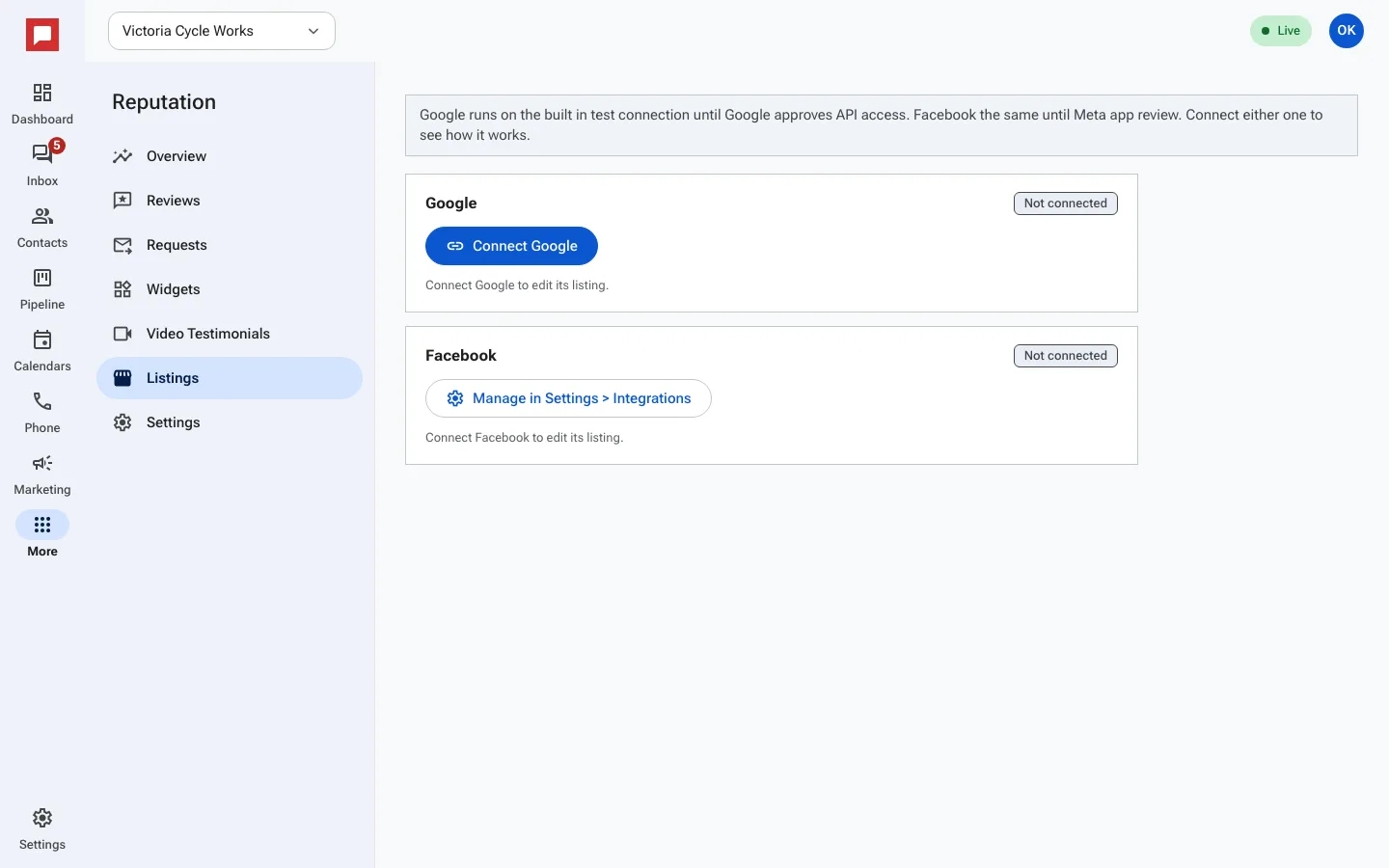Show More apps grid
Screen dimensions: 1389x868
(42, 536)
